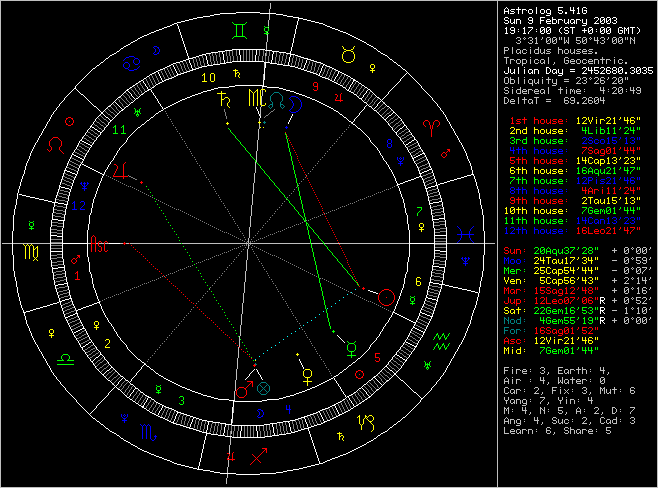Select the large red Sun circle glyph
The image size is (658, 488).
point(386,297)
